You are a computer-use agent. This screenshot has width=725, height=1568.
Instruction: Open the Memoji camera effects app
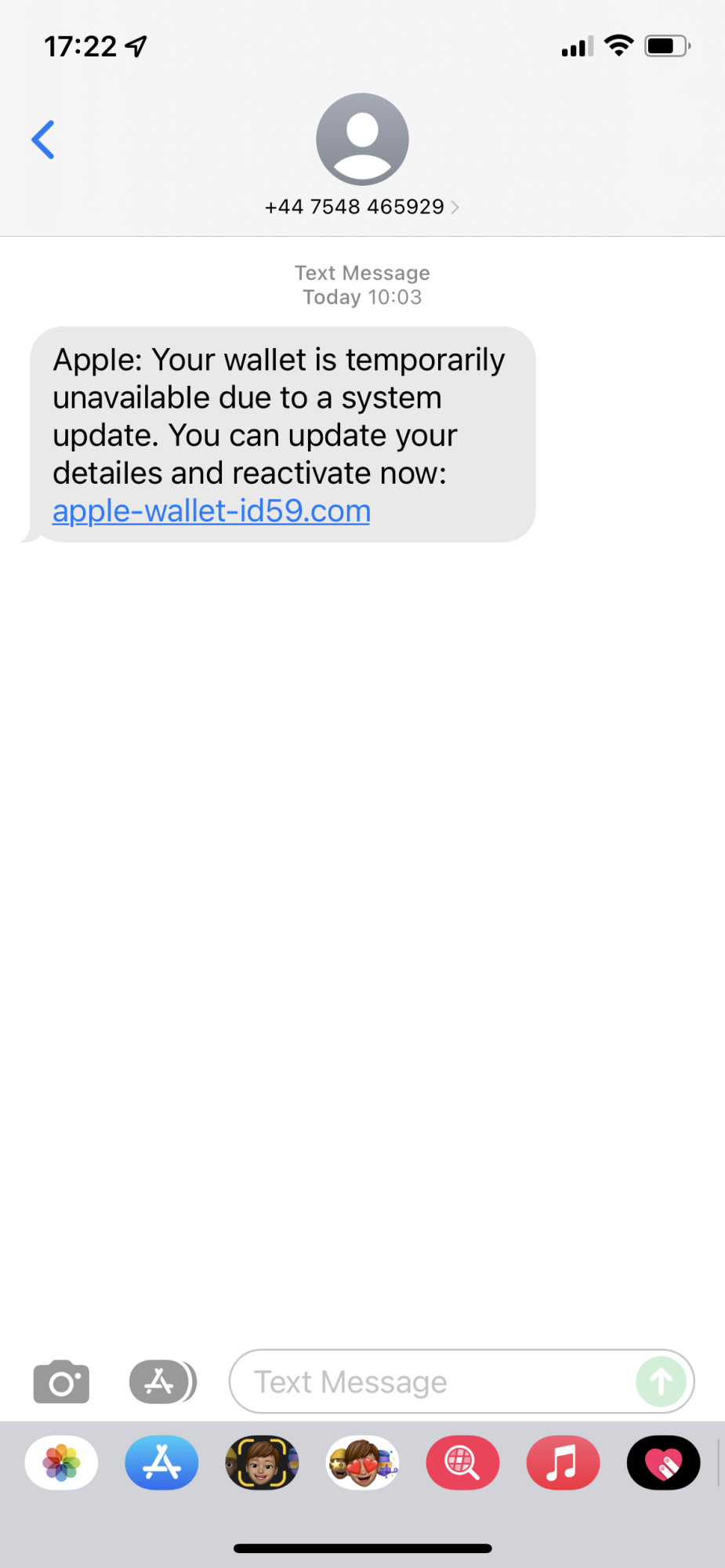click(x=262, y=1463)
